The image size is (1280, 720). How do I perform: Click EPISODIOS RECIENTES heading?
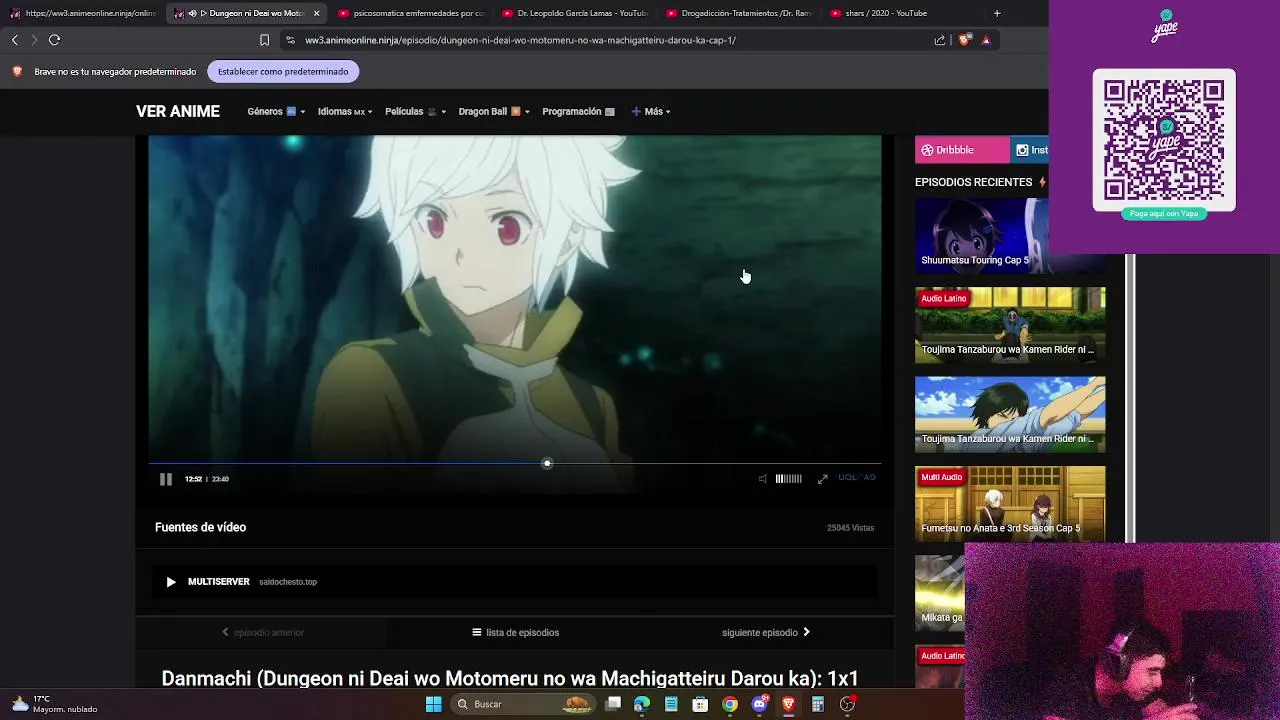[973, 182]
